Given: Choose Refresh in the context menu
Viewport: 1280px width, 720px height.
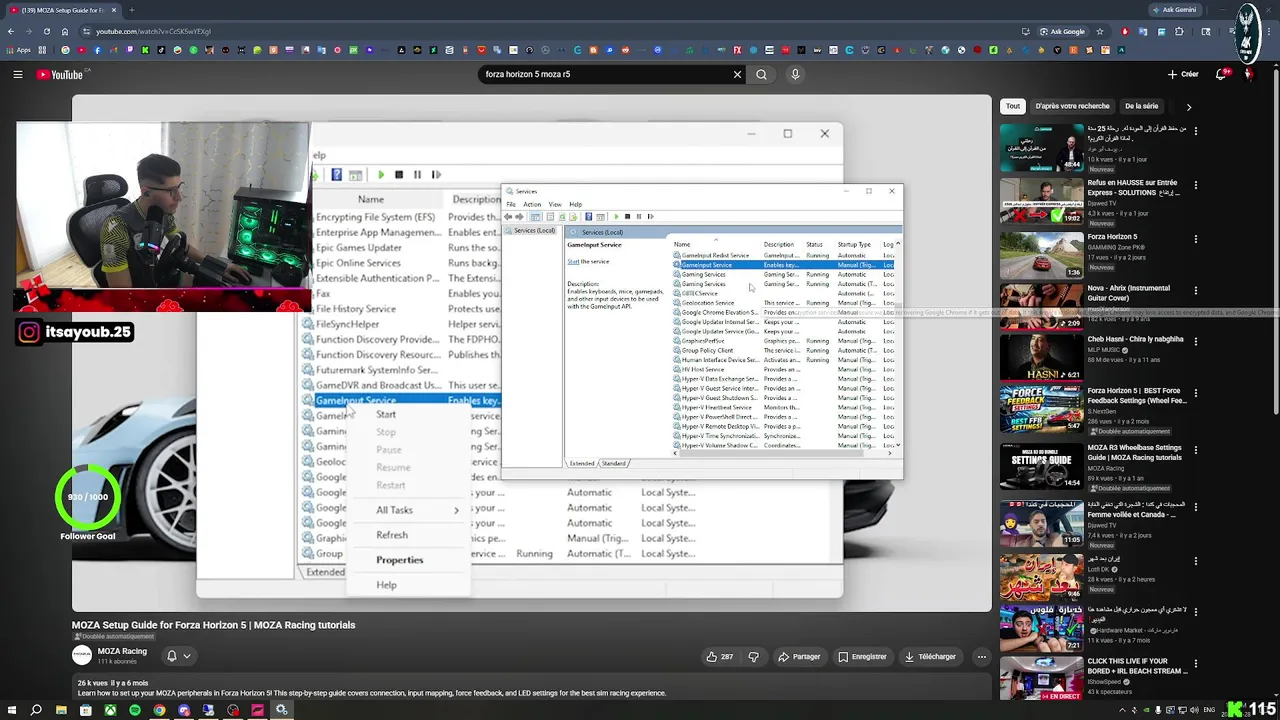Looking at the screenshot, I should point(392,535).
